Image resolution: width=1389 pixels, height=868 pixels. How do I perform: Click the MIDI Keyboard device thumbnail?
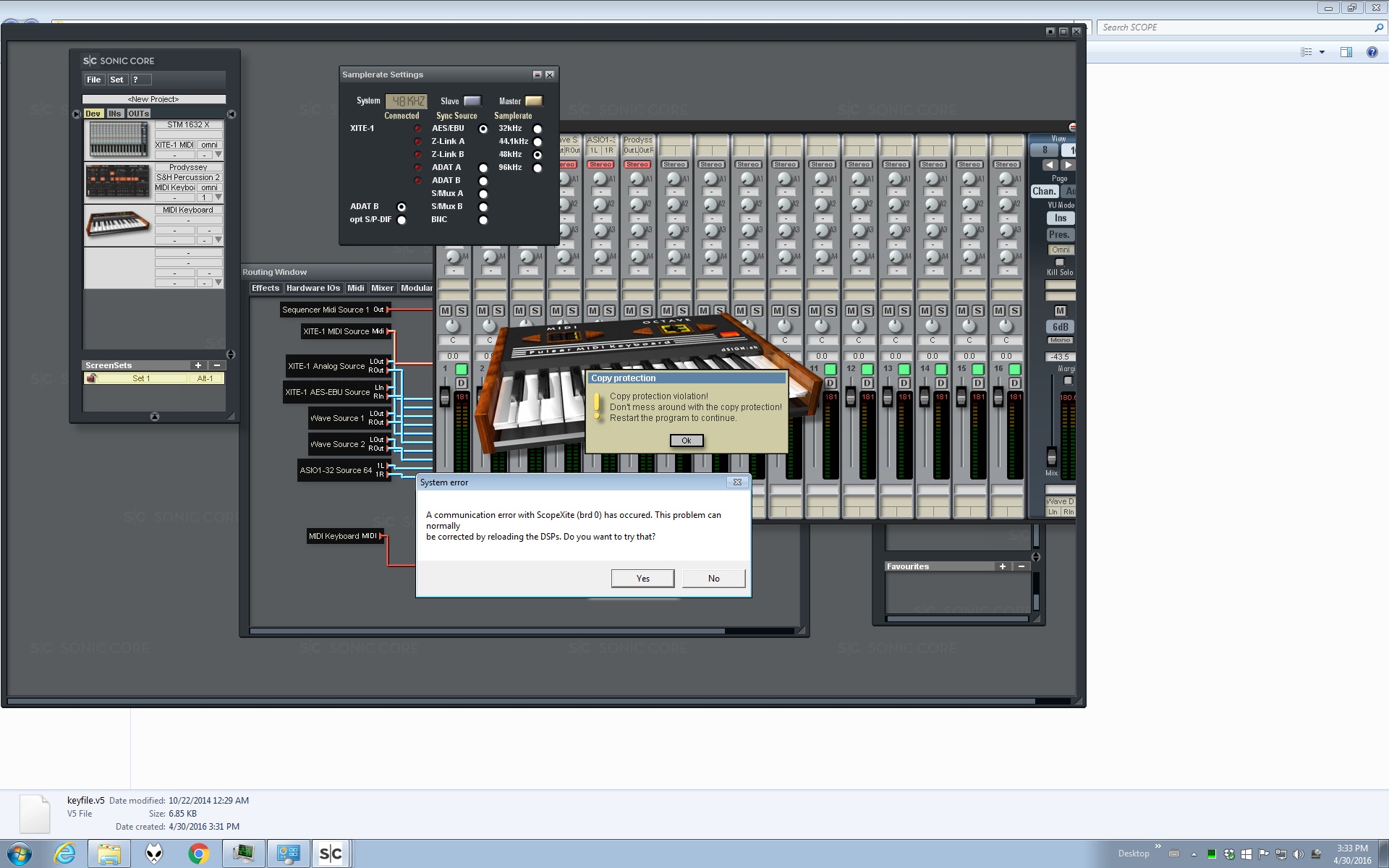[x=119, y=224]
